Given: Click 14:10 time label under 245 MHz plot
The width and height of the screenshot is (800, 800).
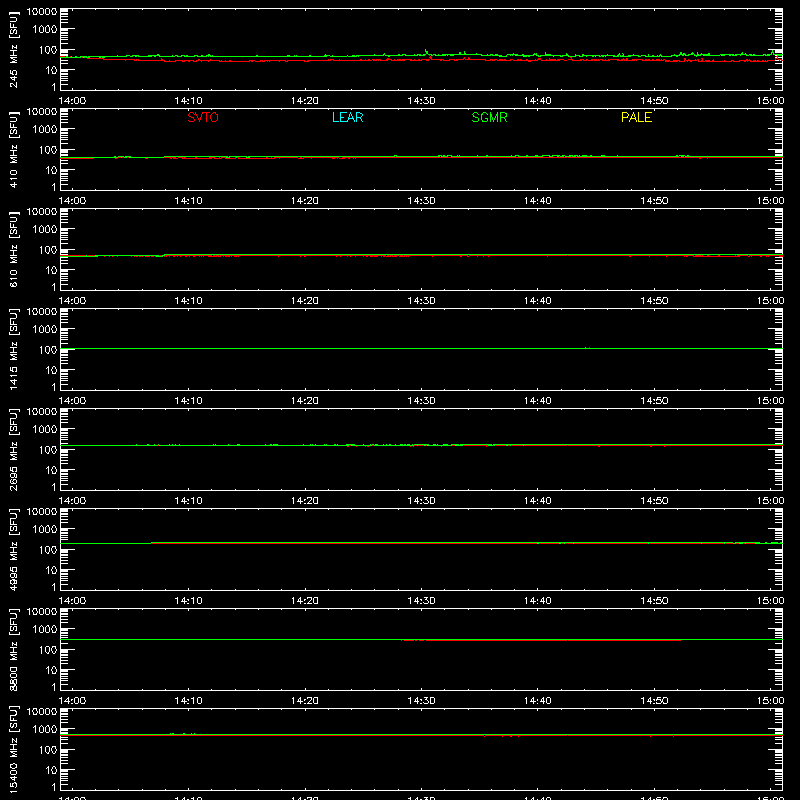Looking at the screenshot, I should [188, 101].
